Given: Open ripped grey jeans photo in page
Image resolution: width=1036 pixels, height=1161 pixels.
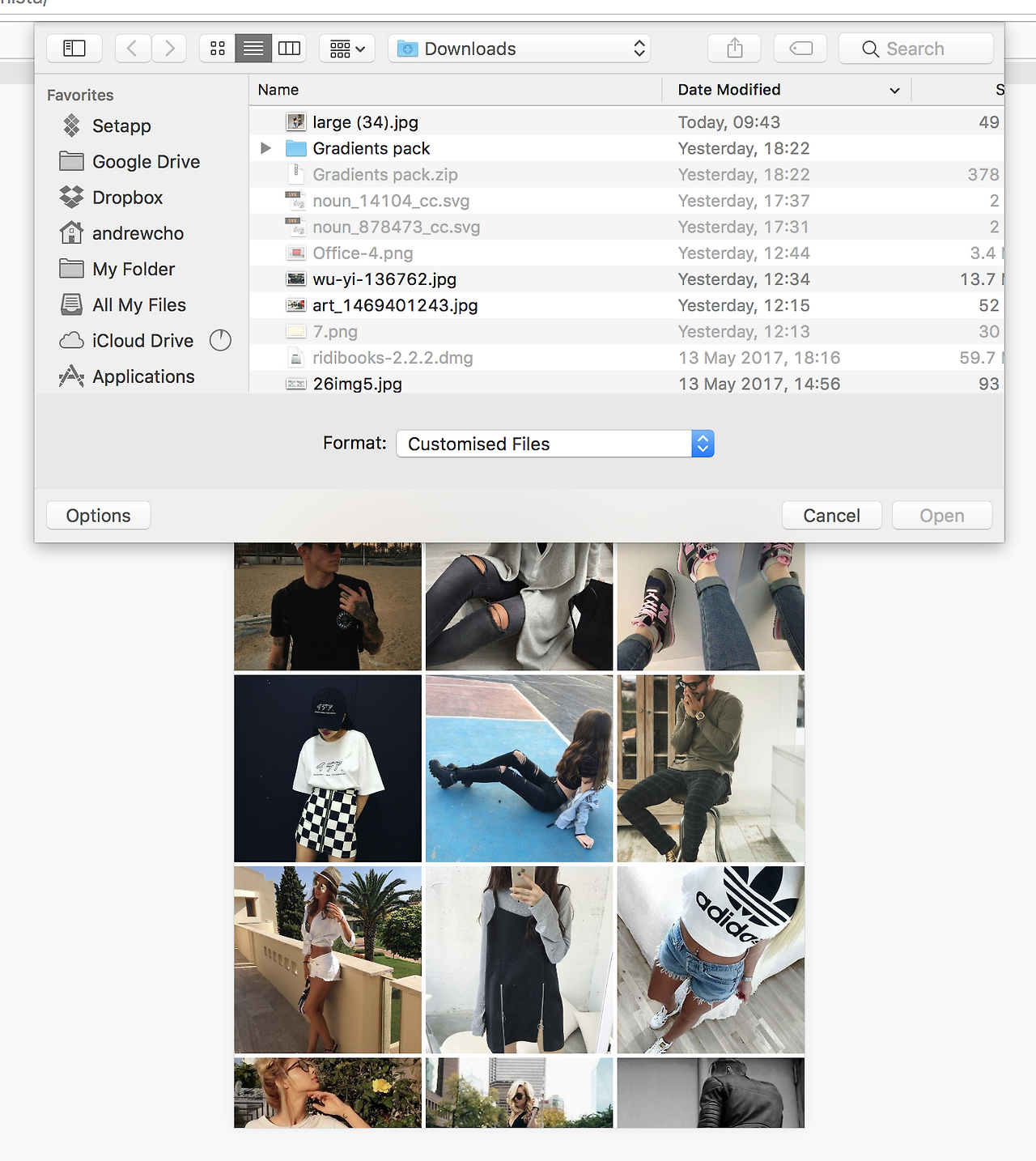Looking at the screenshot, I should pos(519,606).
